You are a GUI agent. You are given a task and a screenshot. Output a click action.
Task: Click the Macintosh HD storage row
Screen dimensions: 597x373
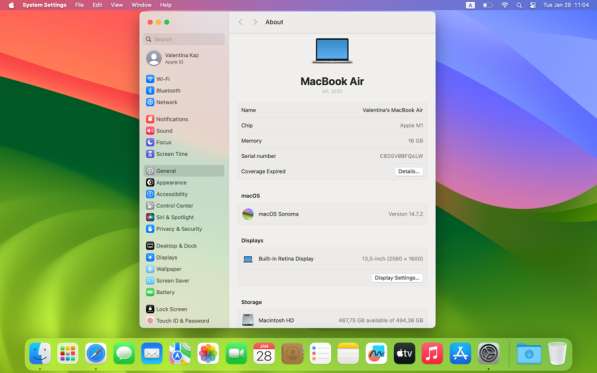coord(332,320)
